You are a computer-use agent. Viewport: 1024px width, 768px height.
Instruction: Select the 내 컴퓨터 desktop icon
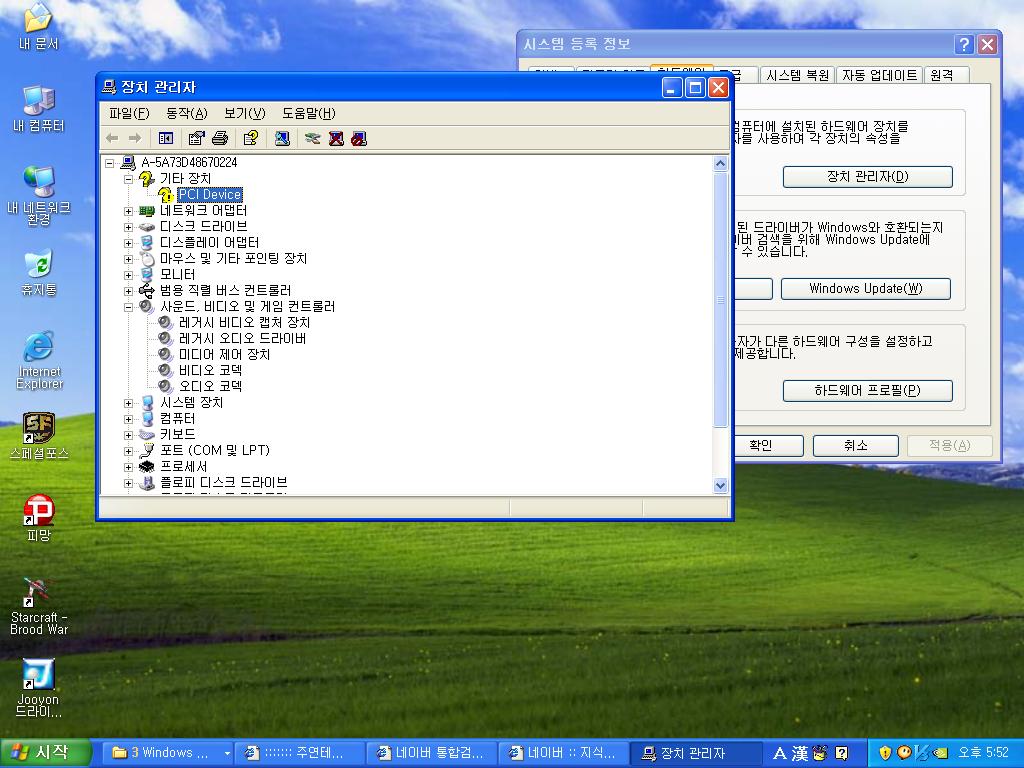pos(39,108)
